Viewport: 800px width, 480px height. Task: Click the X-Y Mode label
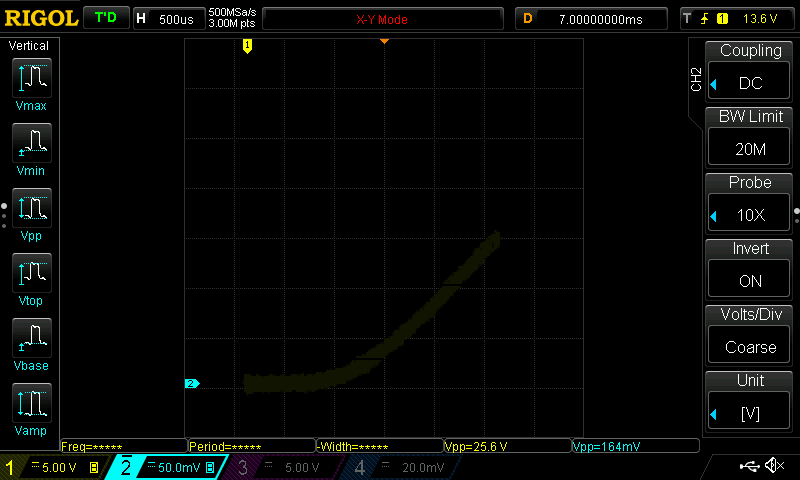[382, 19]
